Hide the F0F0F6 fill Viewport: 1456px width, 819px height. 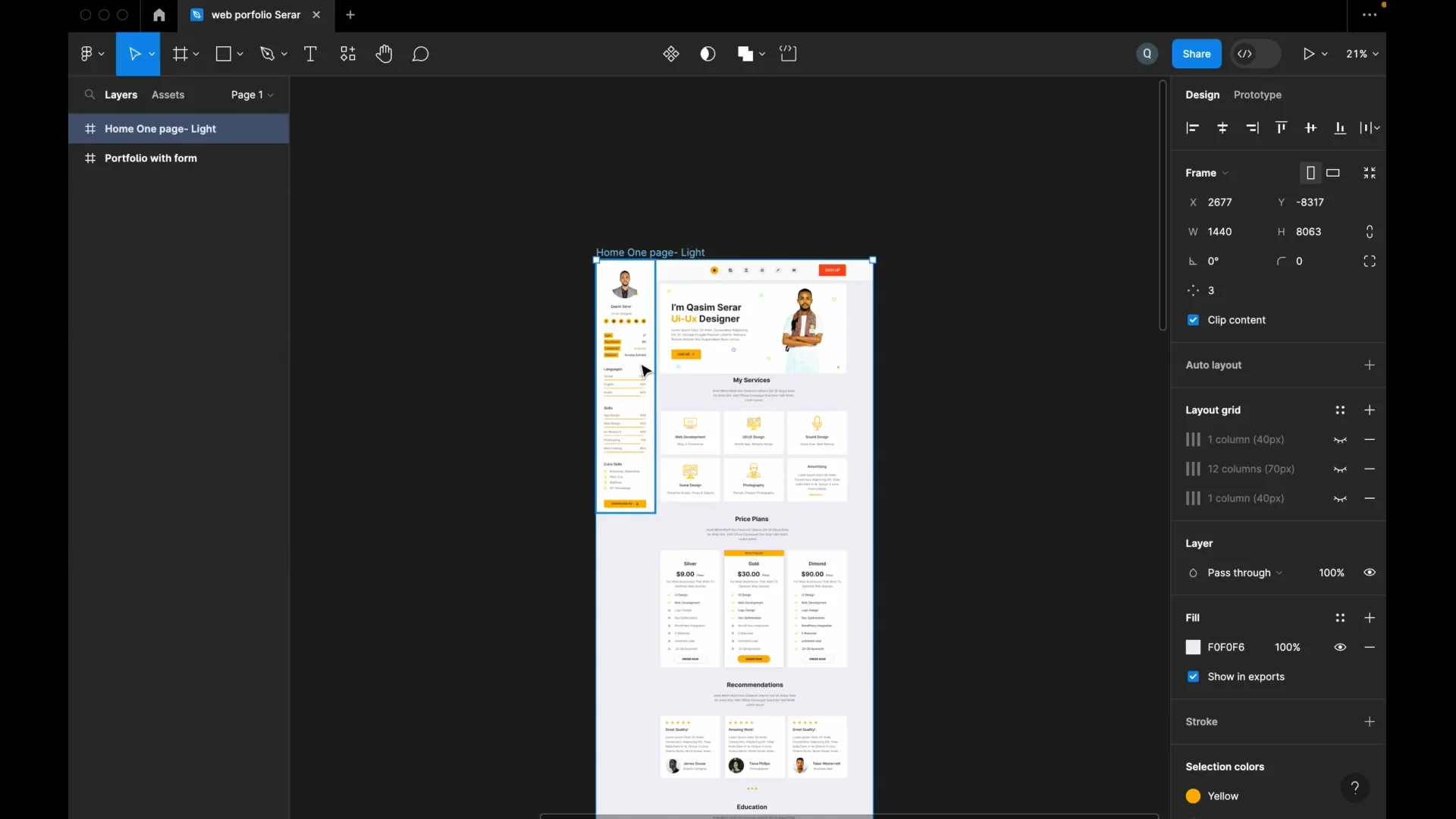click(x=1340, y=648)
